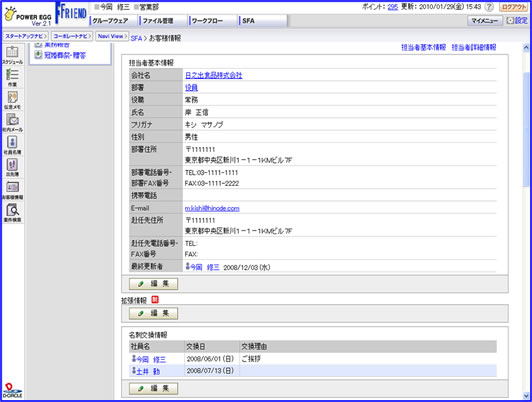Click the TEL:03-1111-1111 value
Viewport: 532px width, 402px height.
pyautogui.click(x=211, y=173)
